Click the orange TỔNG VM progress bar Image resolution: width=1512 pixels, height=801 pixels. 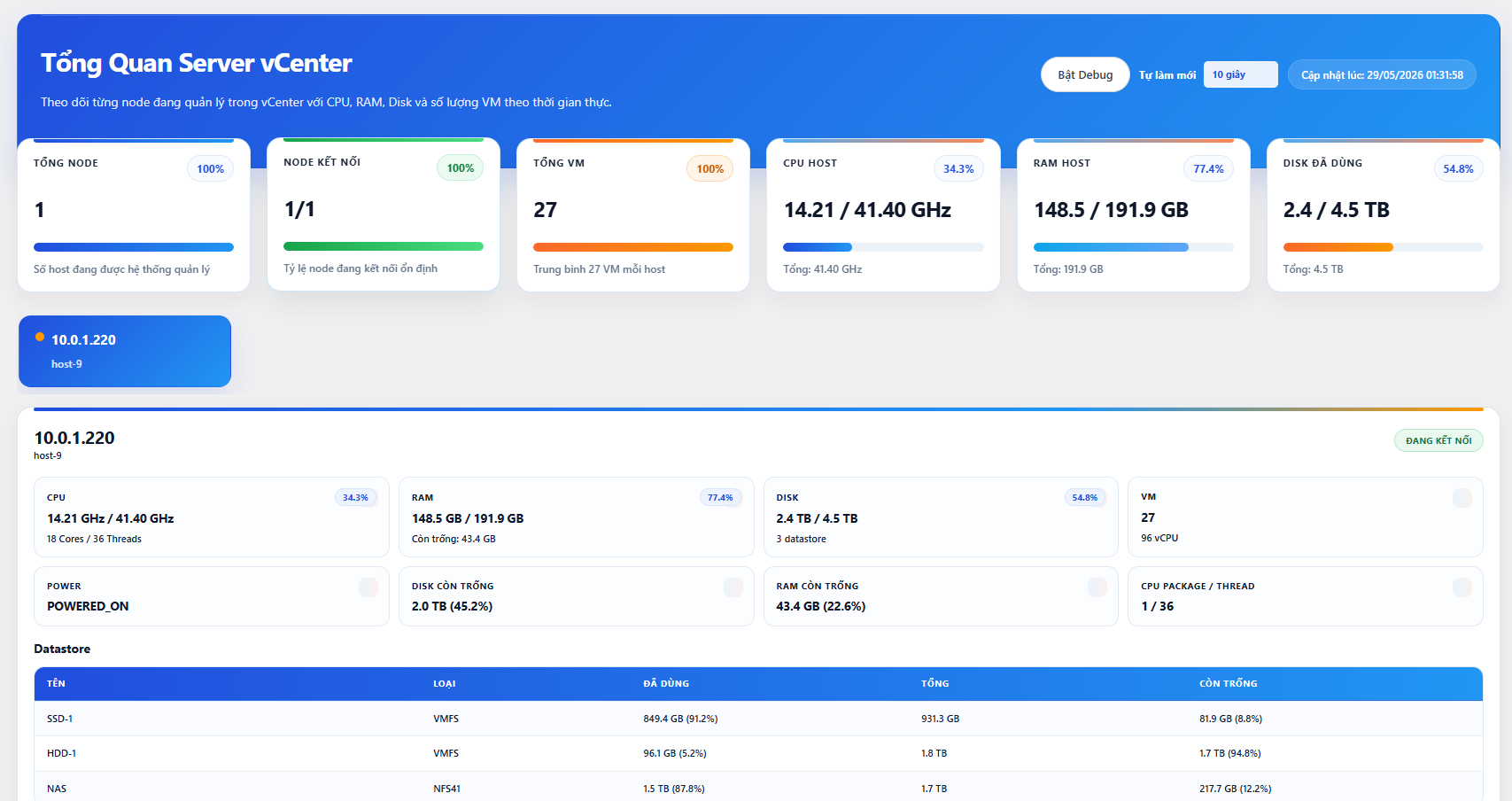click(x=633, y=247)
